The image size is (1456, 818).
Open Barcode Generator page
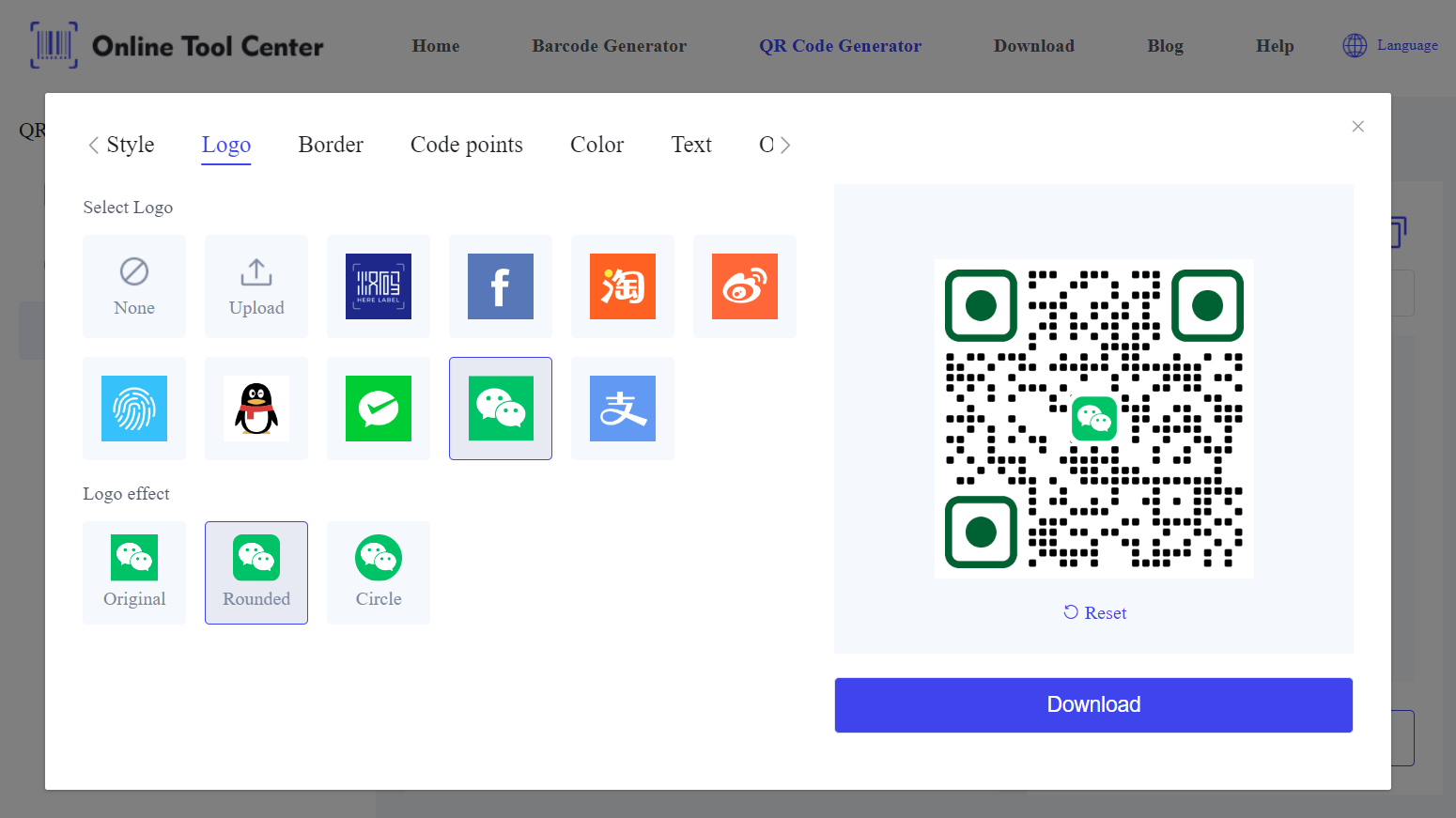[x=609, y=46]
